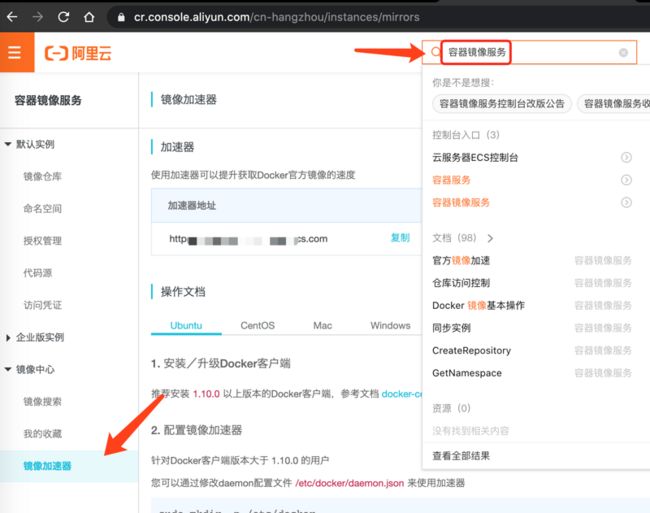
Task: Reload the page with the refresh icon
Action: click(63, 17)
